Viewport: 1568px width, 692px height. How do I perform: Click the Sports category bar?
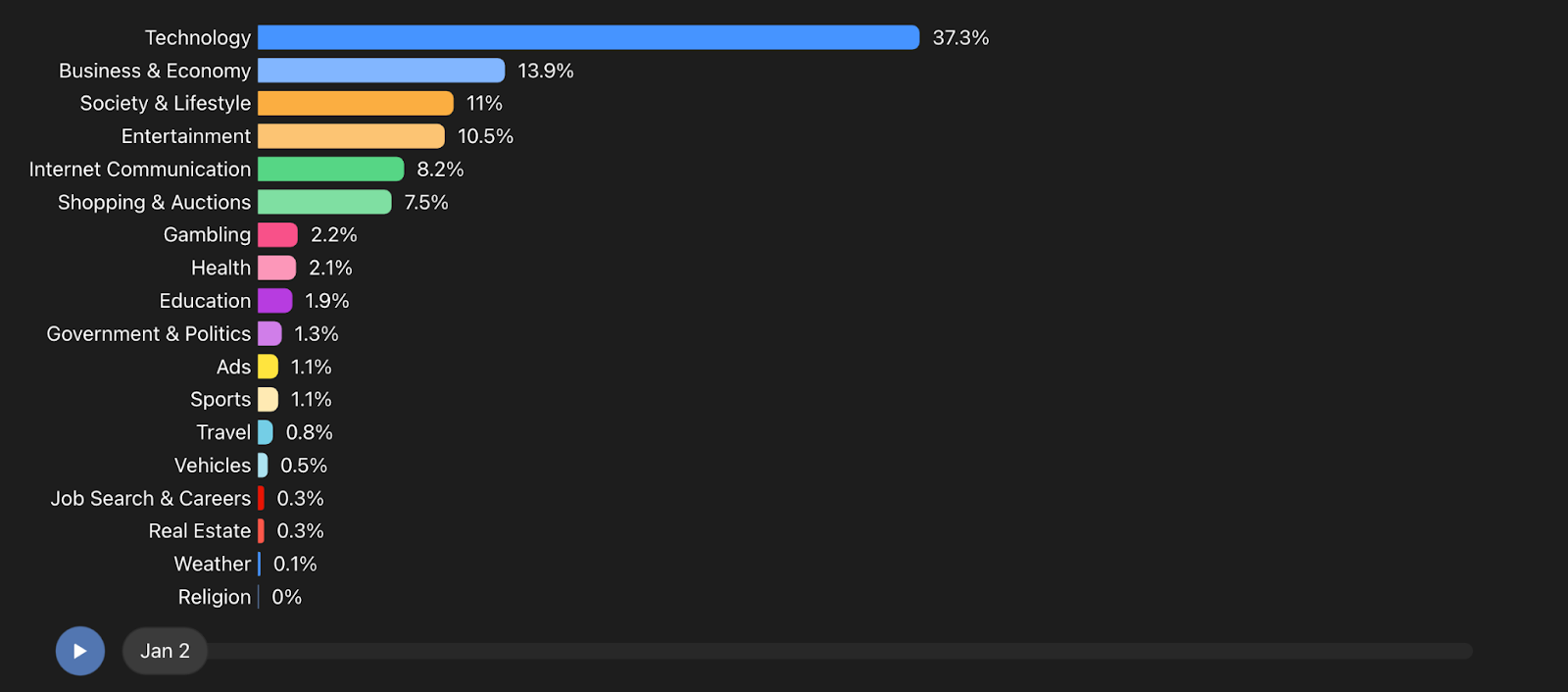268,400
